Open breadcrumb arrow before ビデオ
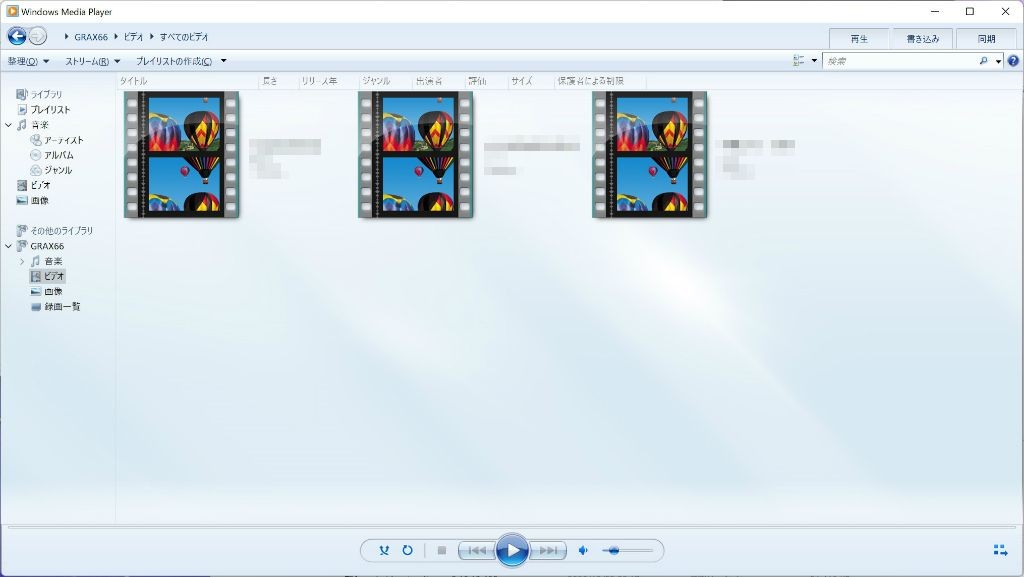This screenshot has height=577, width=1024. (116, 37)
